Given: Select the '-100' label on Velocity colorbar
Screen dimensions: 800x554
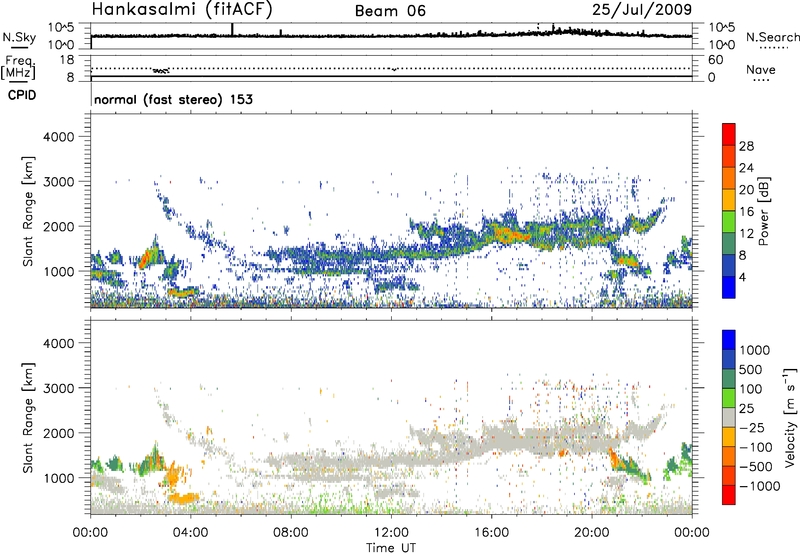Looking at the screenshot, I should point(756,447).
